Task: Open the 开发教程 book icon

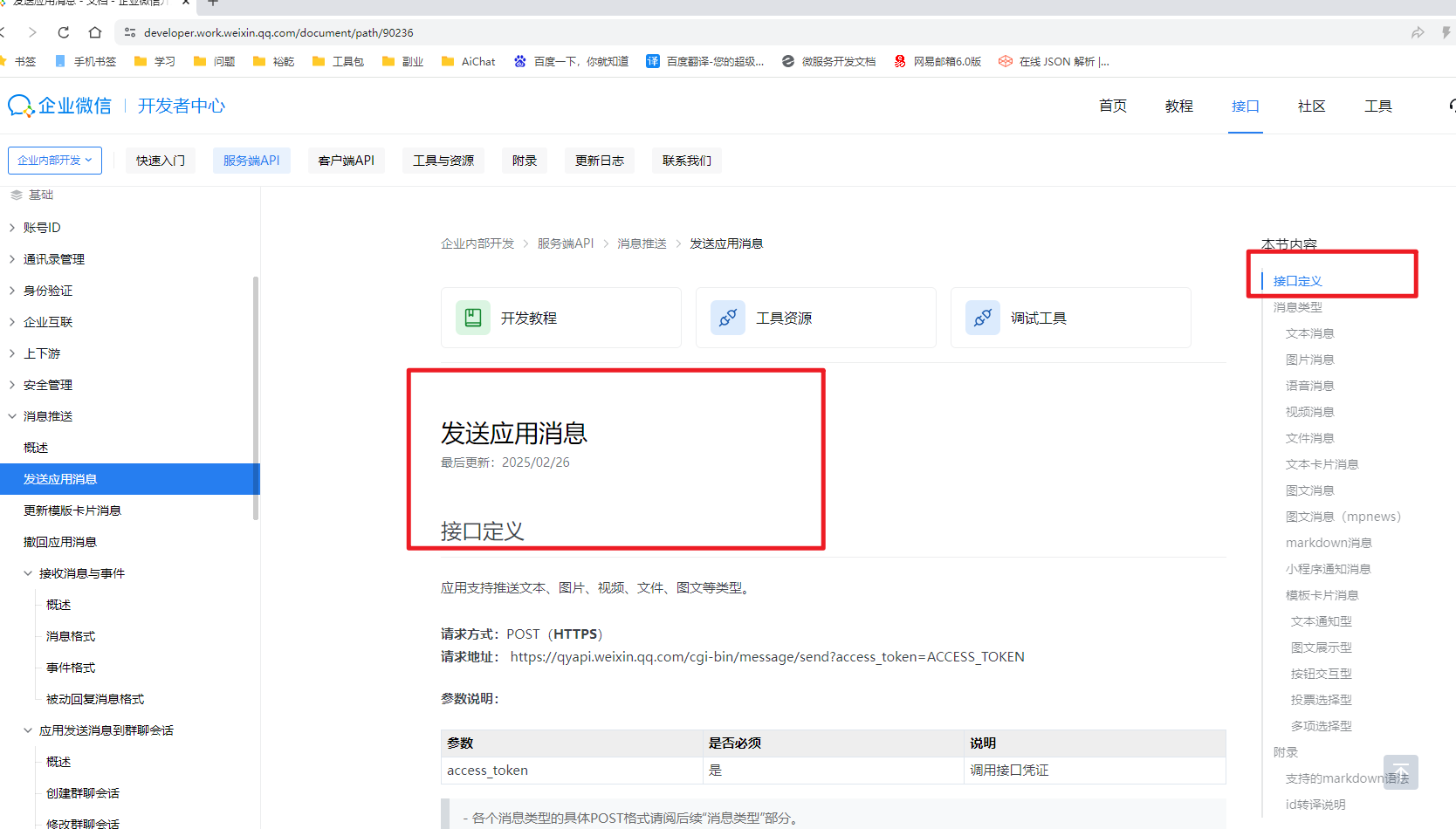Action: tap(473, 318)
